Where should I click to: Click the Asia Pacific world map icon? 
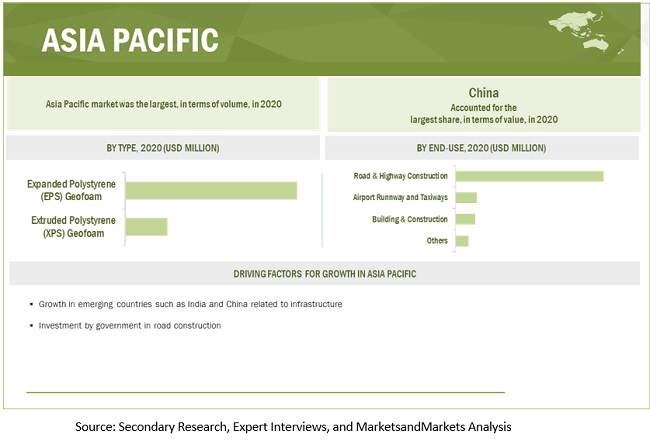click(x=601, y=31)
